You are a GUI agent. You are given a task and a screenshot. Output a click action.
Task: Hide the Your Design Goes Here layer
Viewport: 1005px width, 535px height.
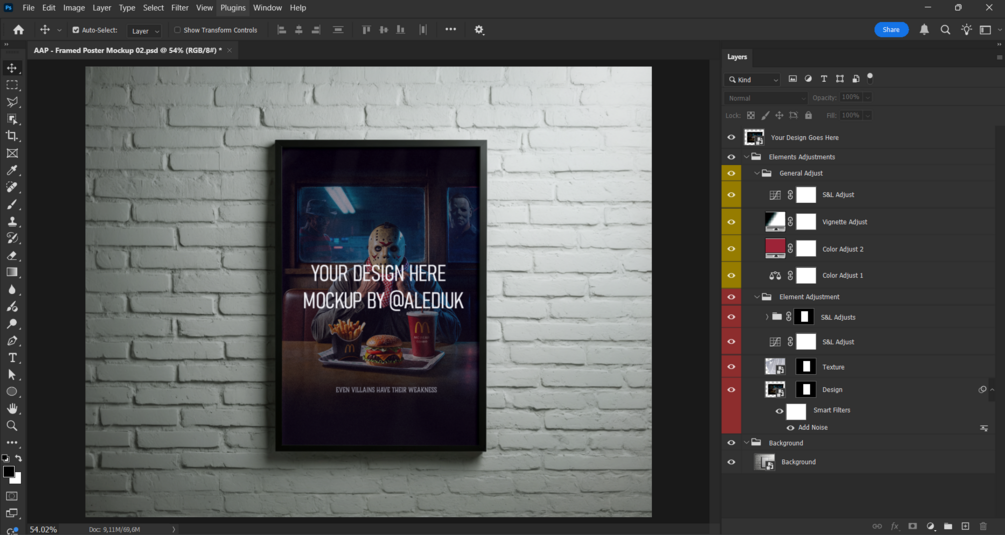(x=731, y=137)
